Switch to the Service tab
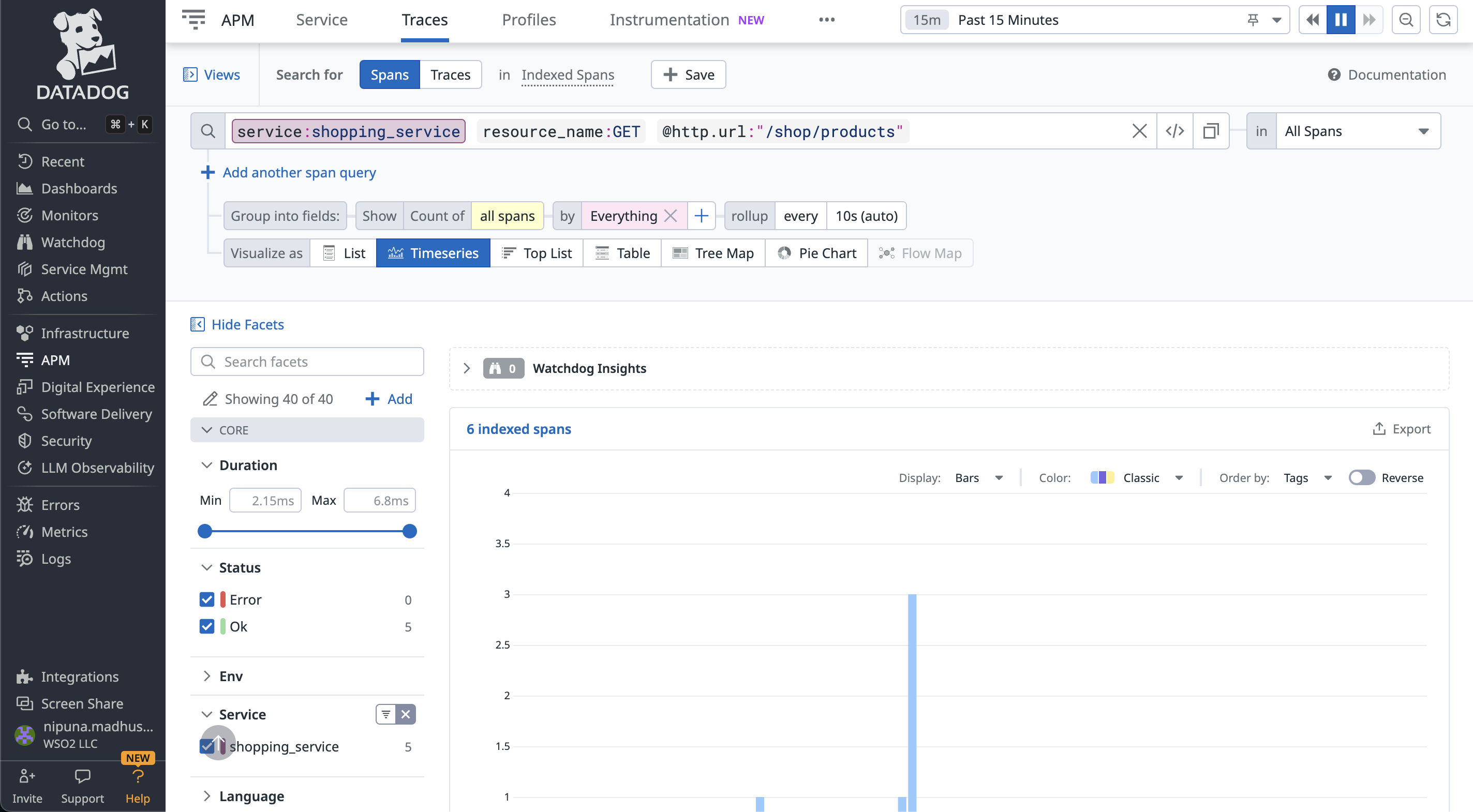Screen dimensions: 1473x812 [322, 20]
